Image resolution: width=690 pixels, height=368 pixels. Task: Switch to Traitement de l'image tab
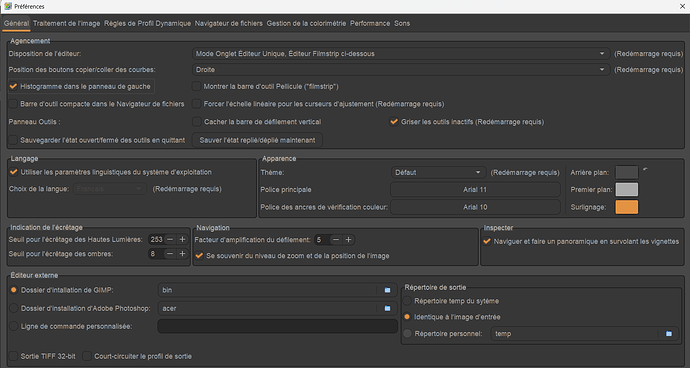[66, 23]
